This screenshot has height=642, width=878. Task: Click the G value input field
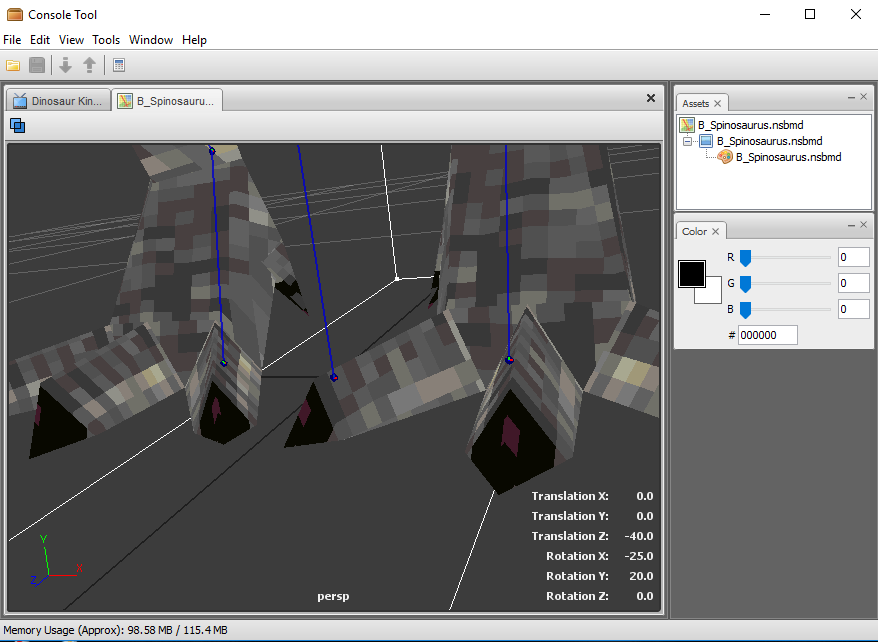[853, 283]
